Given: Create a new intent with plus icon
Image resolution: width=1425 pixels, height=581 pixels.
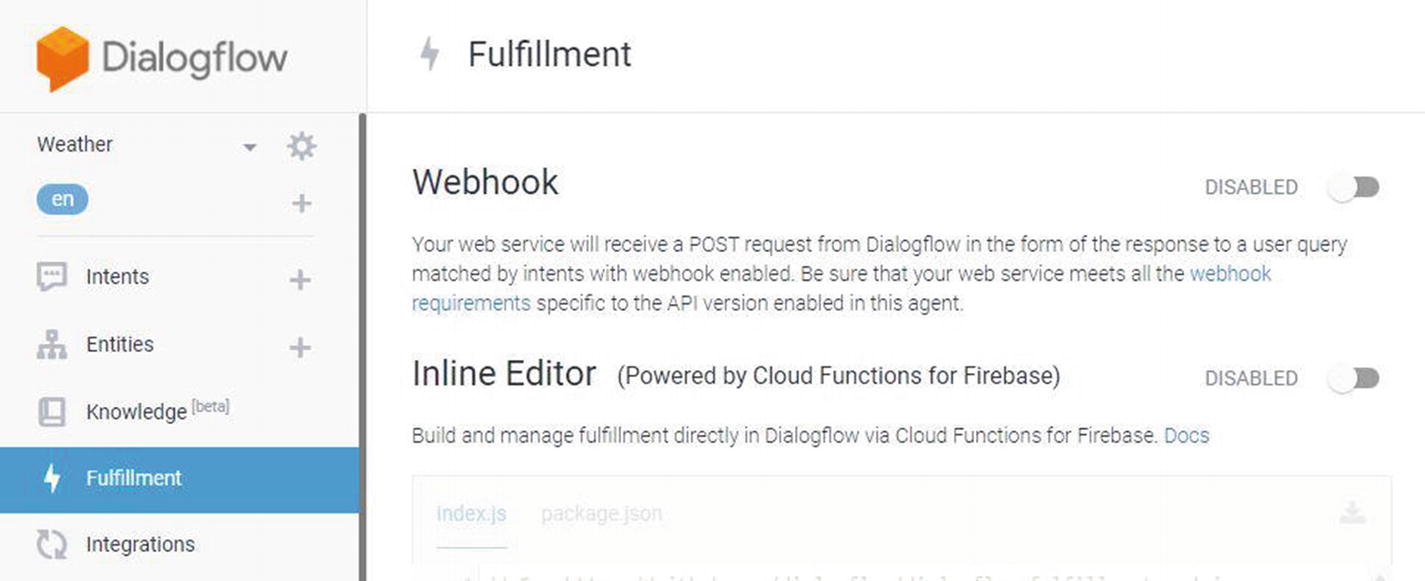Looking at the screenshot, I should (300, 280).
